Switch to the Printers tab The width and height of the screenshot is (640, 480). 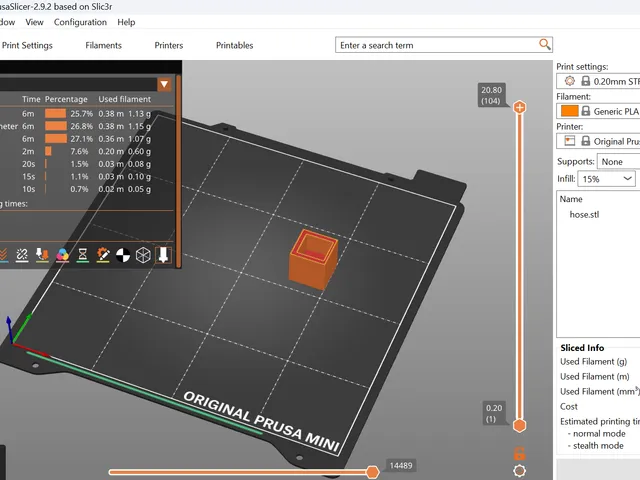[x=169, y=45]
